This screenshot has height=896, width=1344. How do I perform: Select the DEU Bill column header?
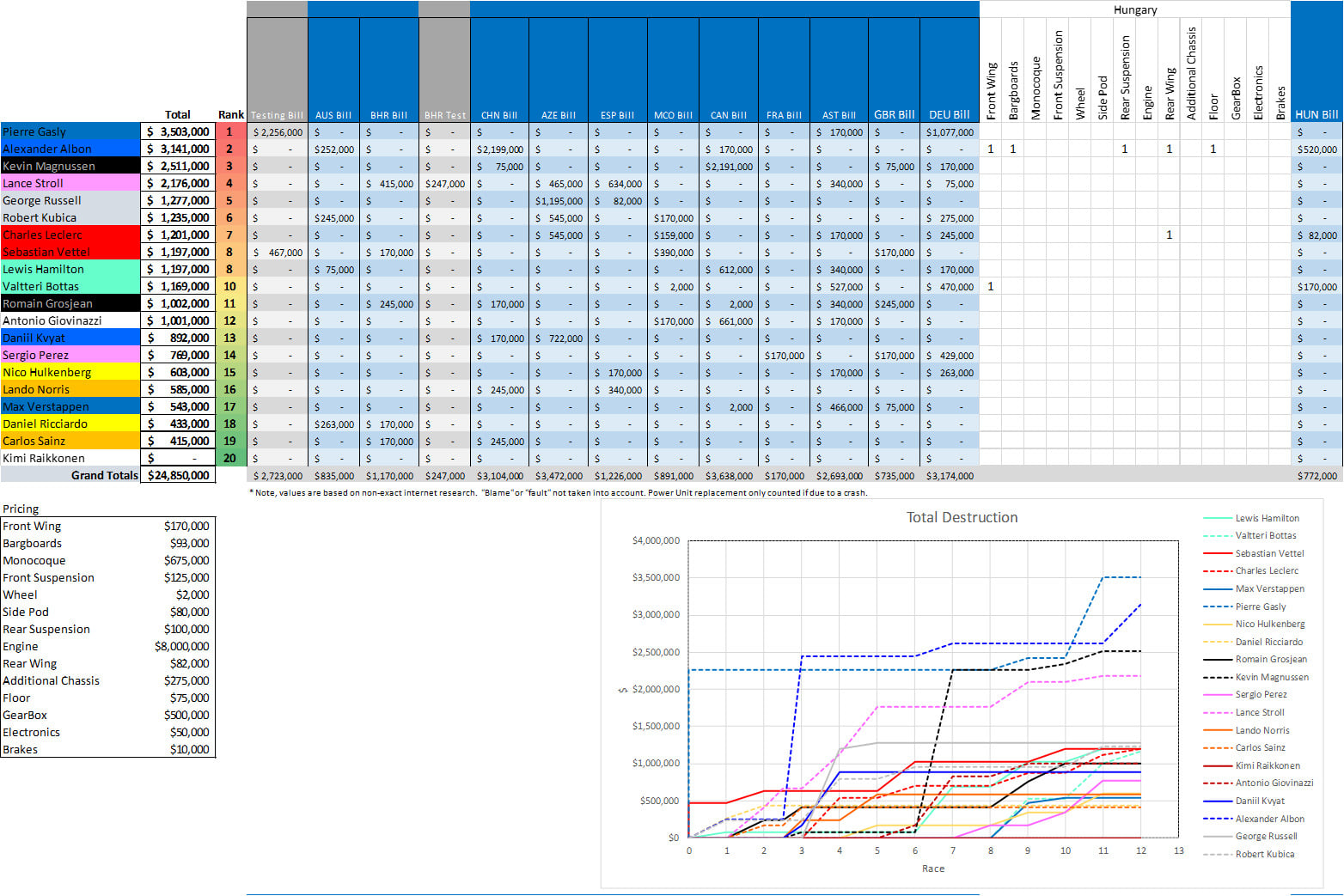tap(949, 114)
